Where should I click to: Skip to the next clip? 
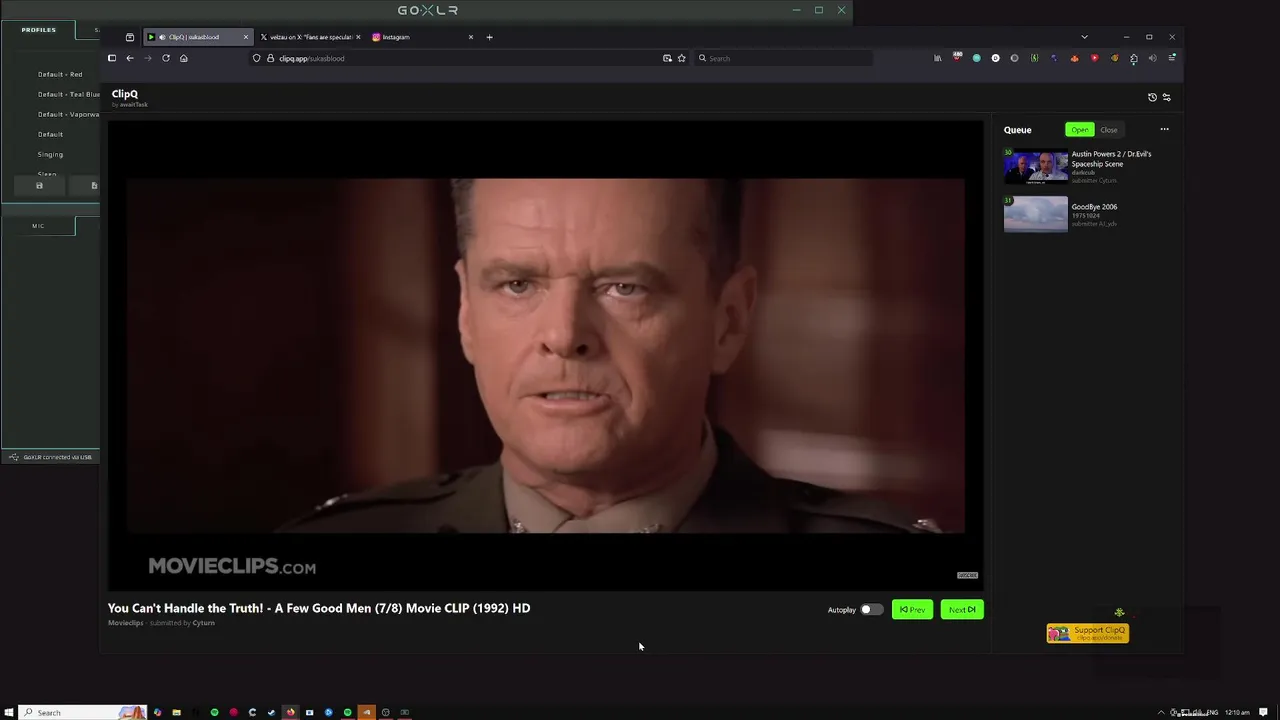point(962,609)
